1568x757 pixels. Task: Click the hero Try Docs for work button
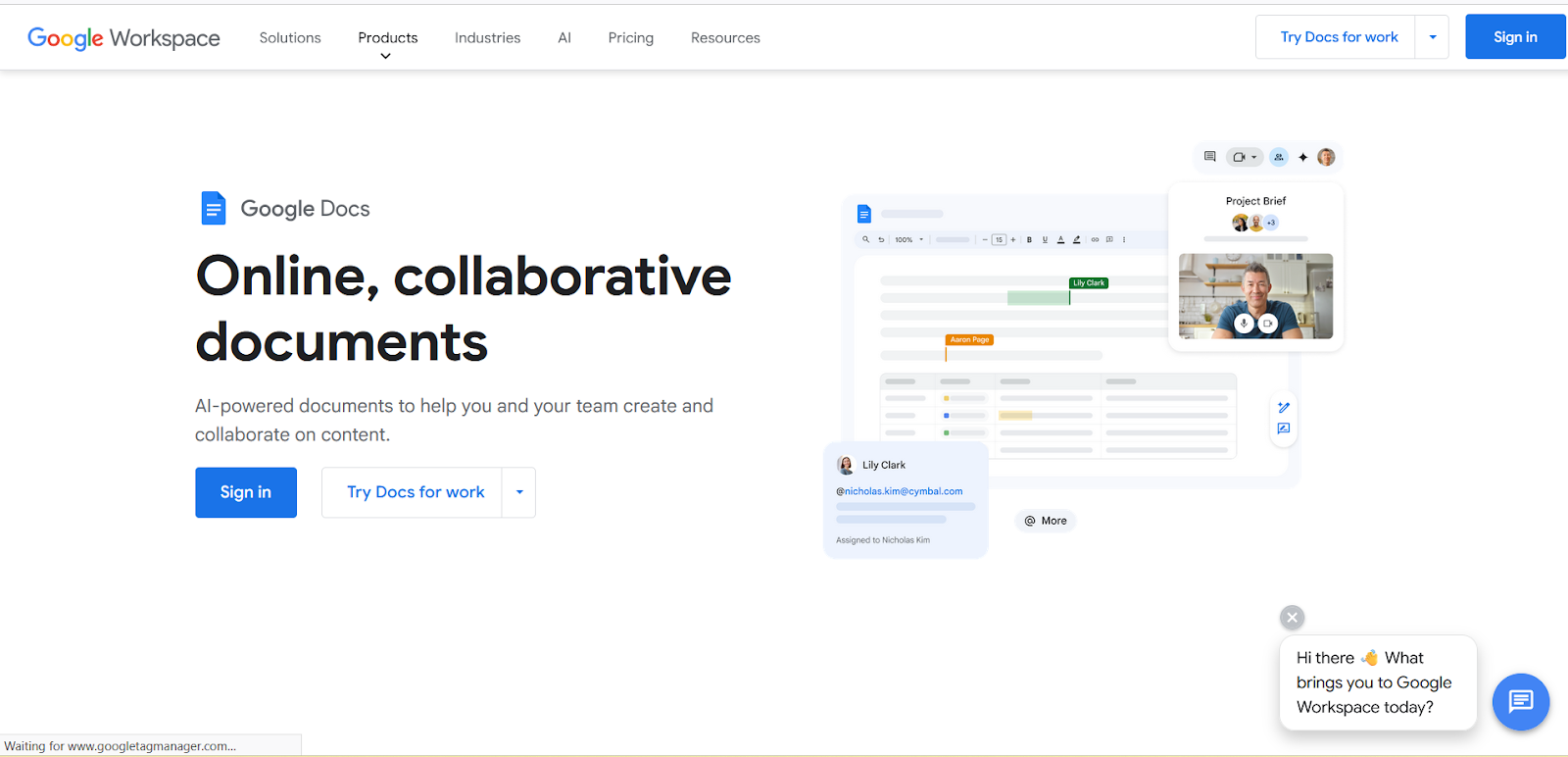pyautogui.click(x=416, y=492)
